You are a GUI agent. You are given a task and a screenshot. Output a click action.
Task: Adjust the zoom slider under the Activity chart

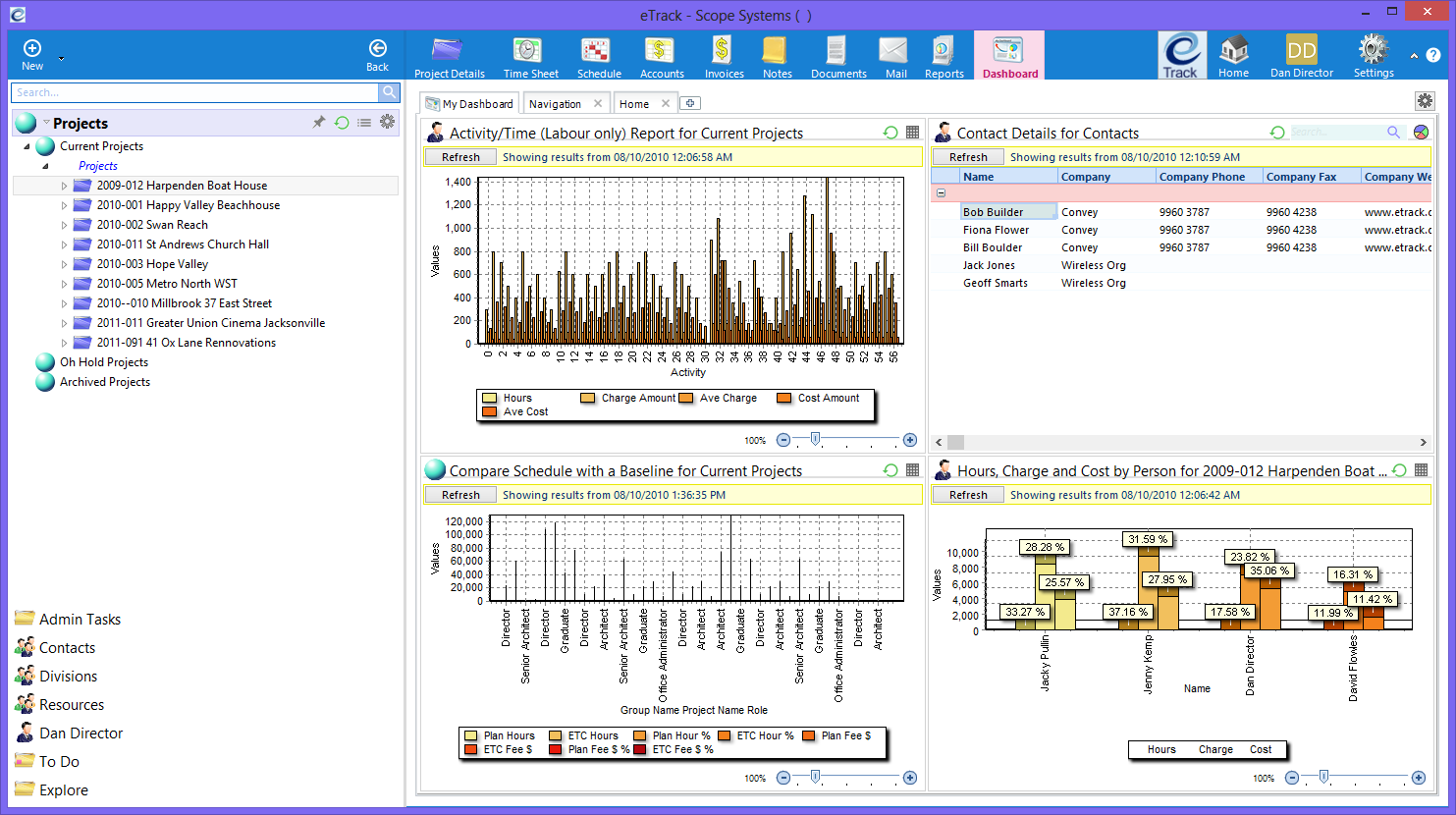[816, 440]
